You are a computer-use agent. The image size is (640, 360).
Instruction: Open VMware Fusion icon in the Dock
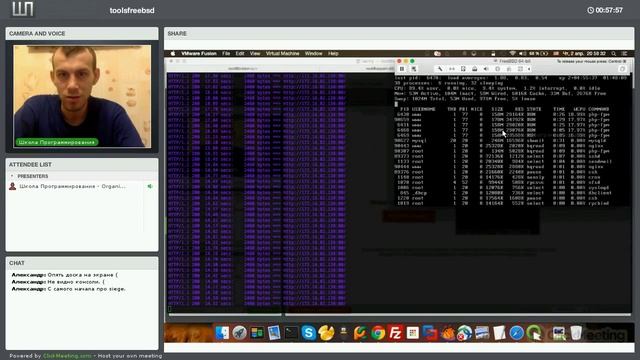430,333
